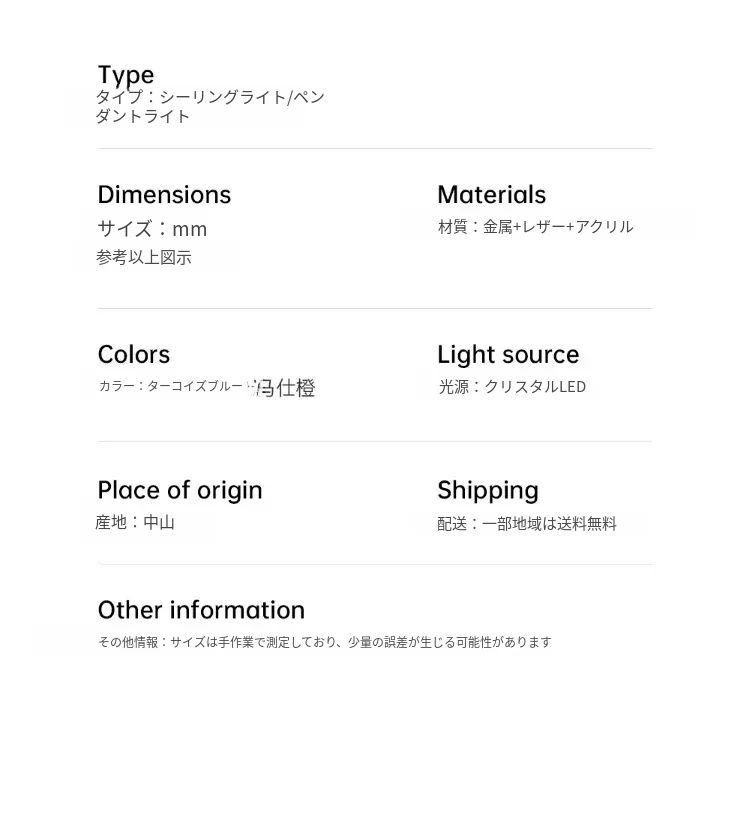Select the 参考以上図示 text
This screenshot has width=750, height=839.
[144, 257]
